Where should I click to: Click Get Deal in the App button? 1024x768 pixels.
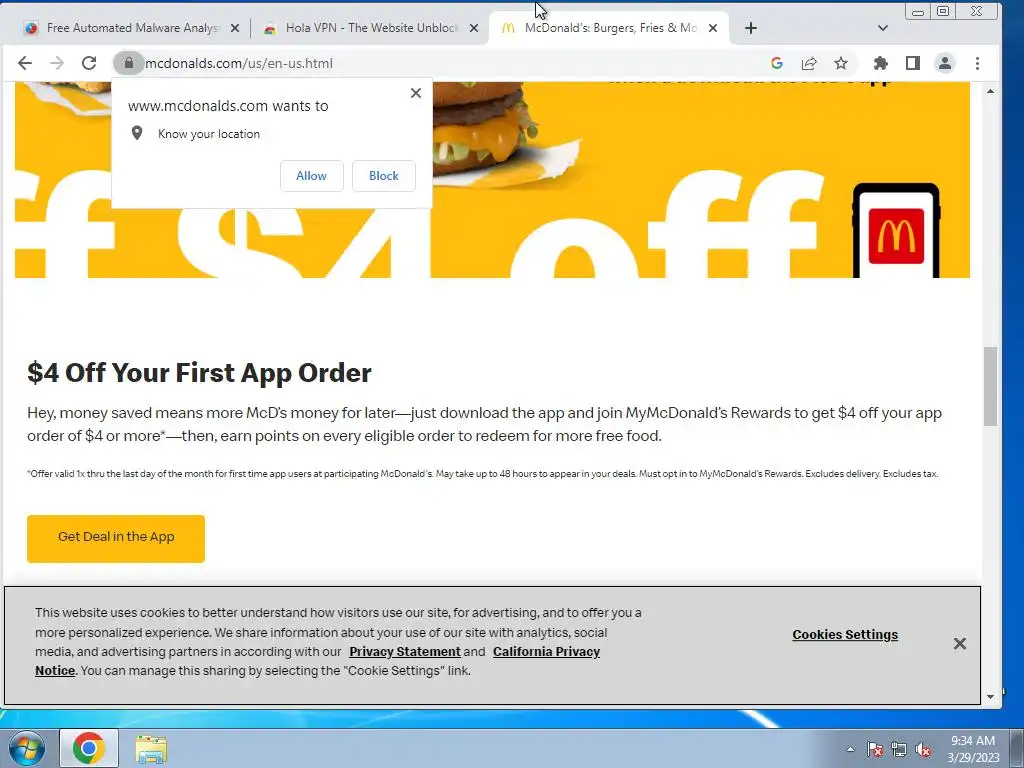116,538
